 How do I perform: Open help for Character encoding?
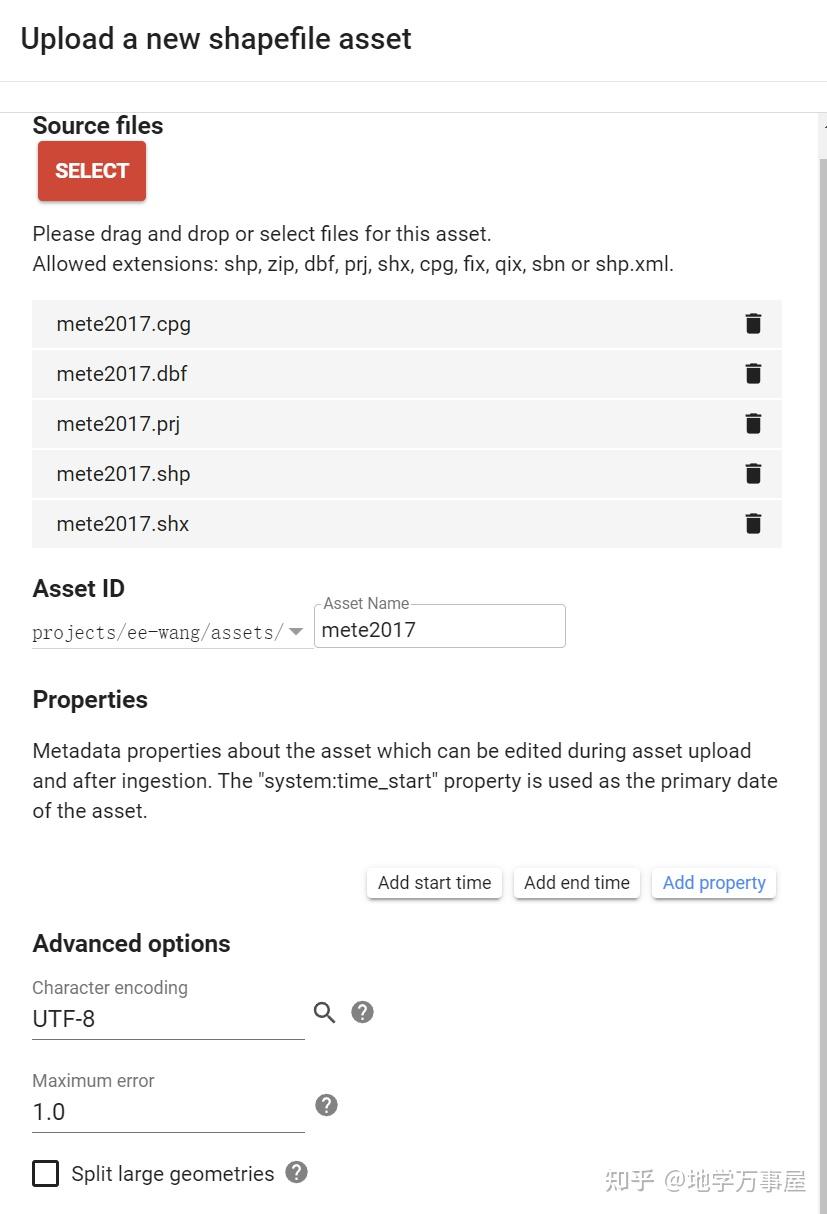click(363, 1012)
